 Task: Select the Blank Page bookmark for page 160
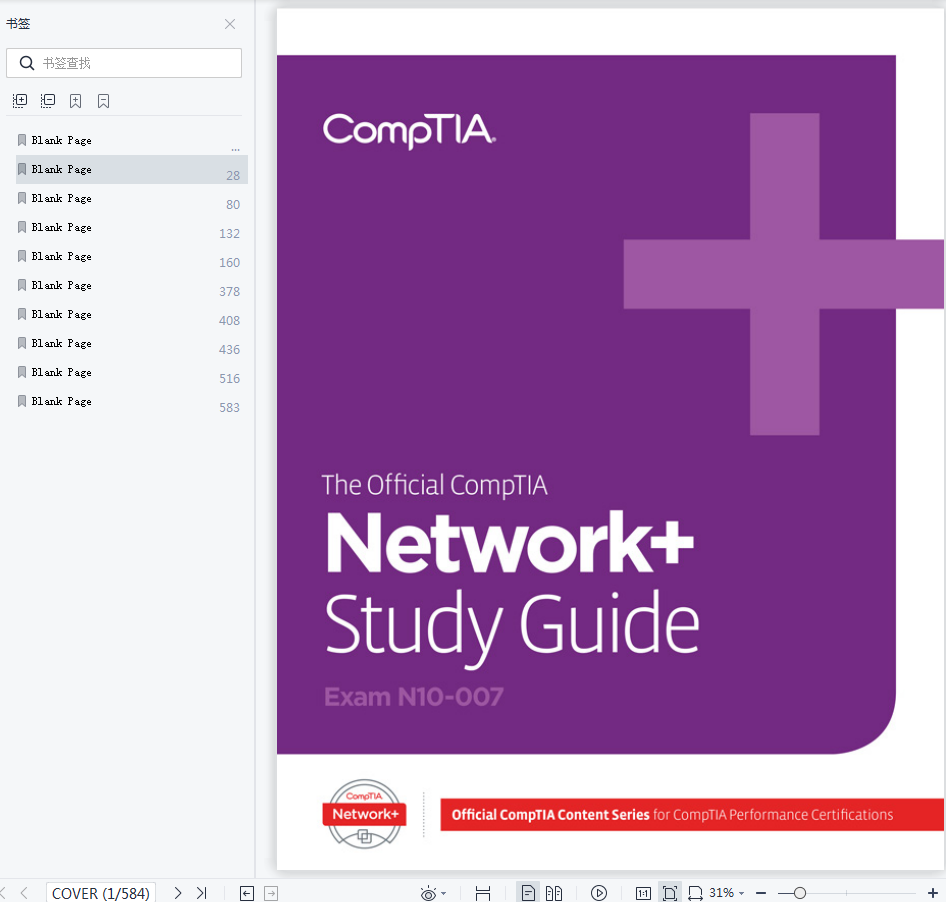coord(132,256)
